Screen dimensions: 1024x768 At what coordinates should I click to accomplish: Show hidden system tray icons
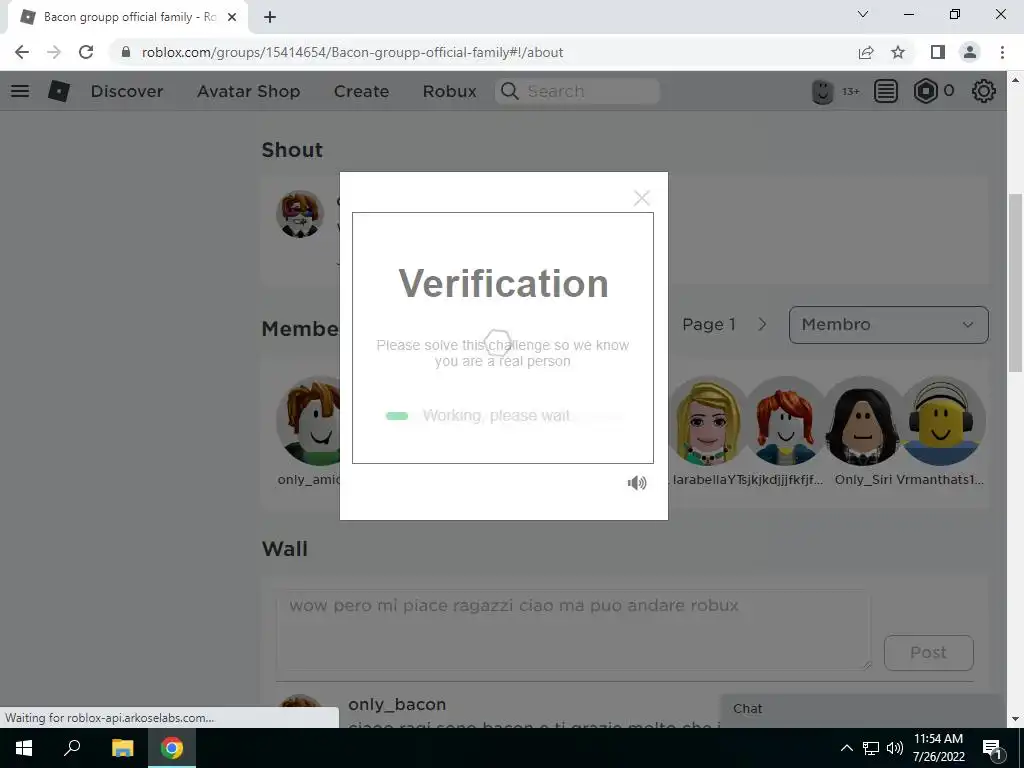tap(846, 748)
